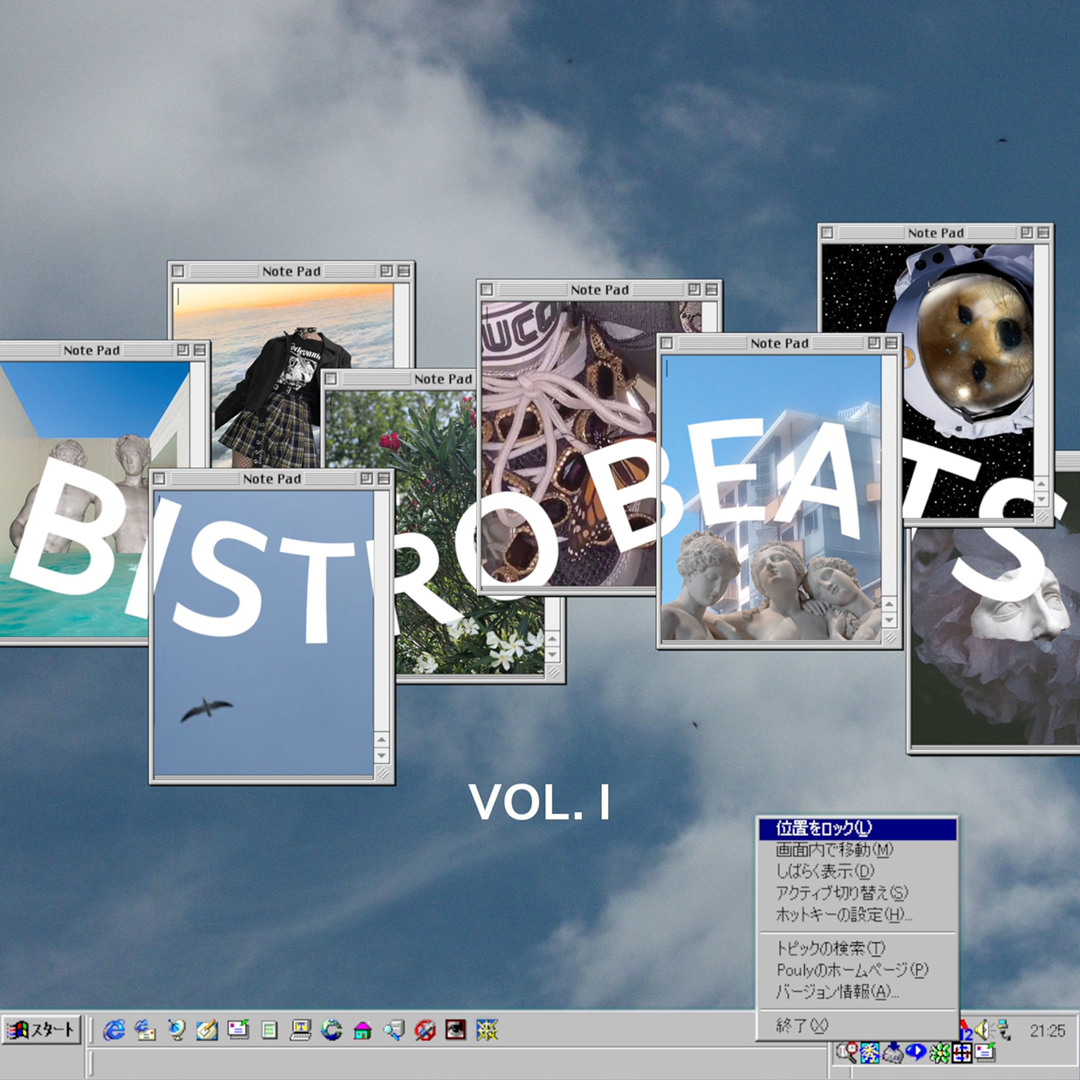Click title bar of flowers Note Pad window

coord(399,378)
